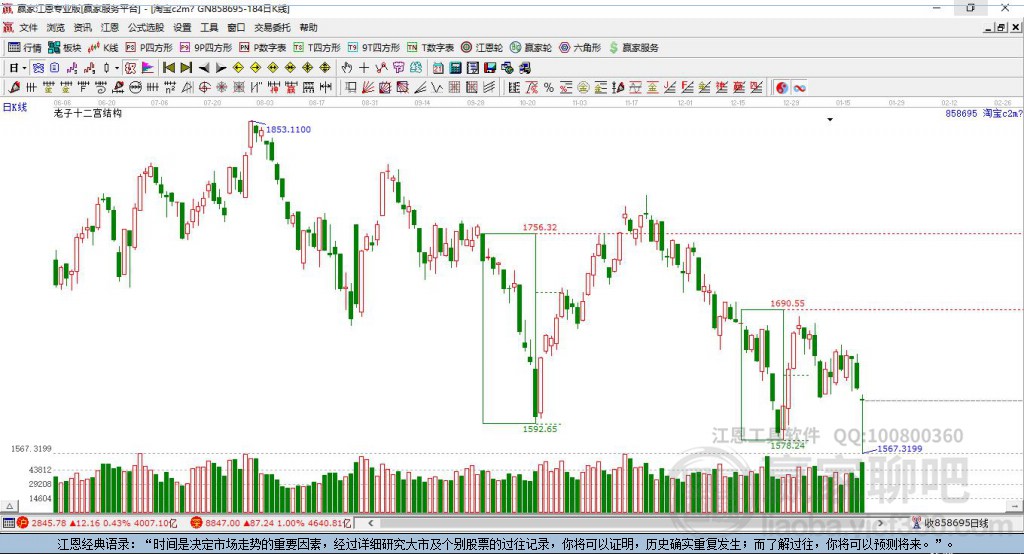The image size is (1024, 554).
Task: Open the 工具 menu
Action: (209, 27)
